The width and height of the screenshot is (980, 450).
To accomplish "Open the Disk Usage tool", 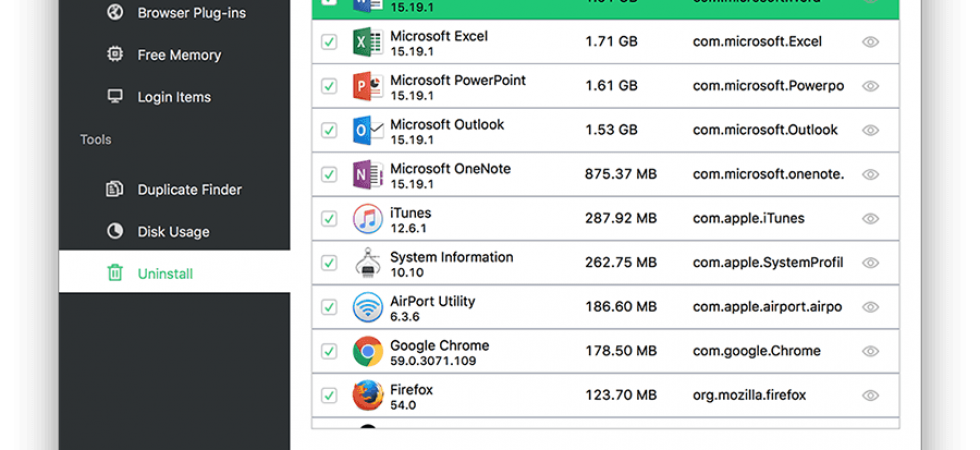I will [x=174, y=232].
